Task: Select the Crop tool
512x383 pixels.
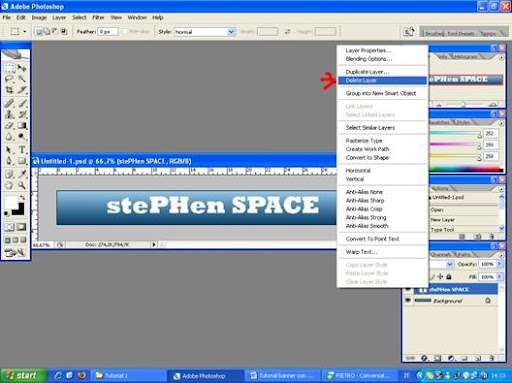Action: (9, 90)
